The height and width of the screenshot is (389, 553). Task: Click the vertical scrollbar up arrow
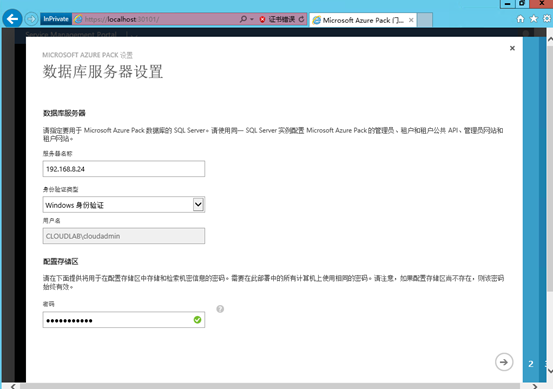550,40
